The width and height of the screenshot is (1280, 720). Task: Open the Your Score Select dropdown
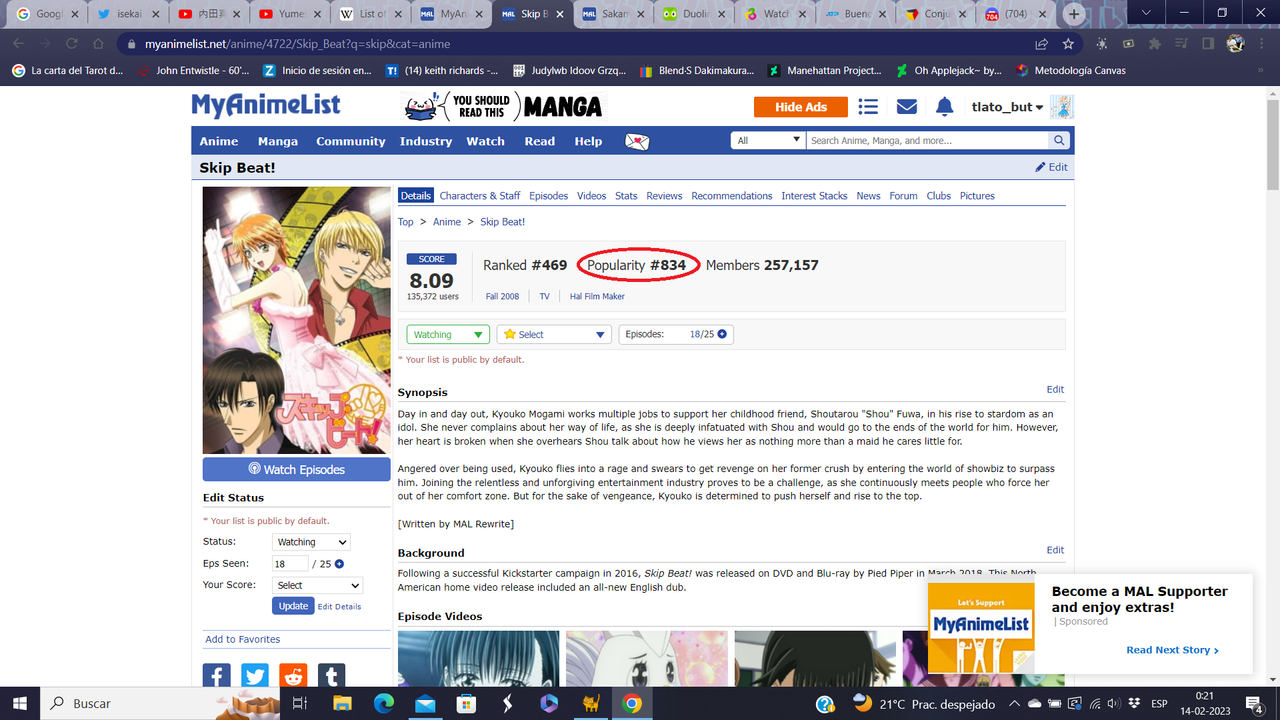[x=316, y=584]
